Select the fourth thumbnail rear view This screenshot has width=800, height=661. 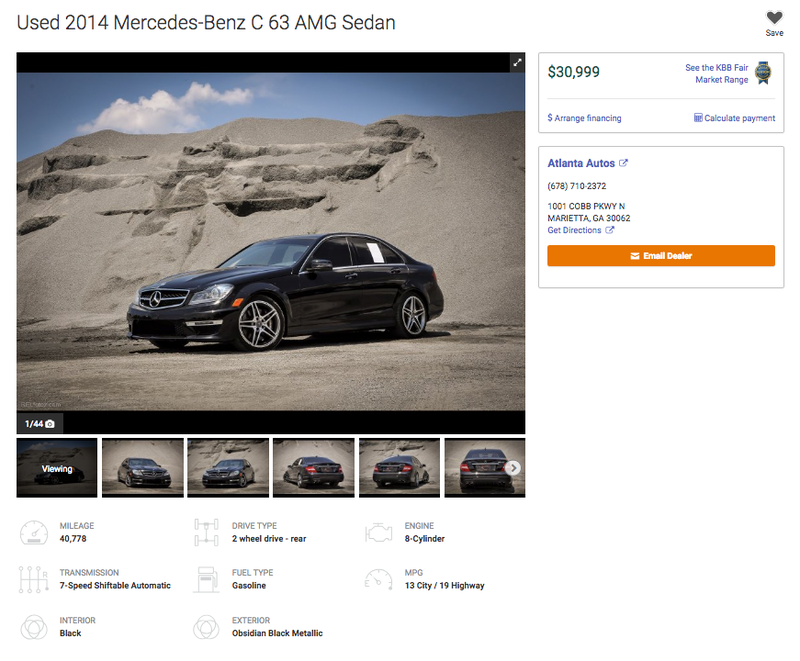(x=314, y=468)
